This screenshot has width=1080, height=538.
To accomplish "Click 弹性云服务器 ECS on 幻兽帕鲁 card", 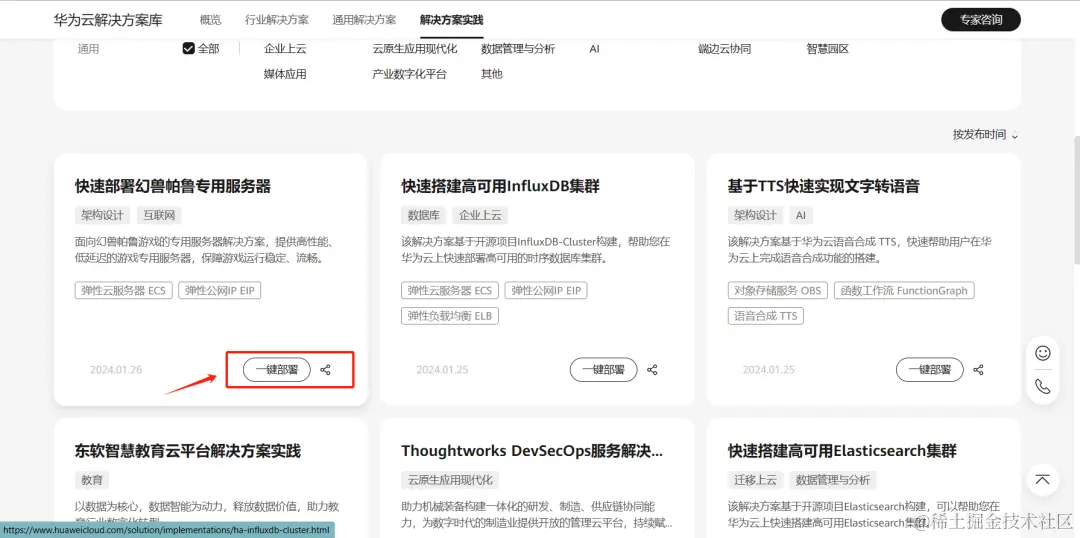I will click(x=123, y=291).
